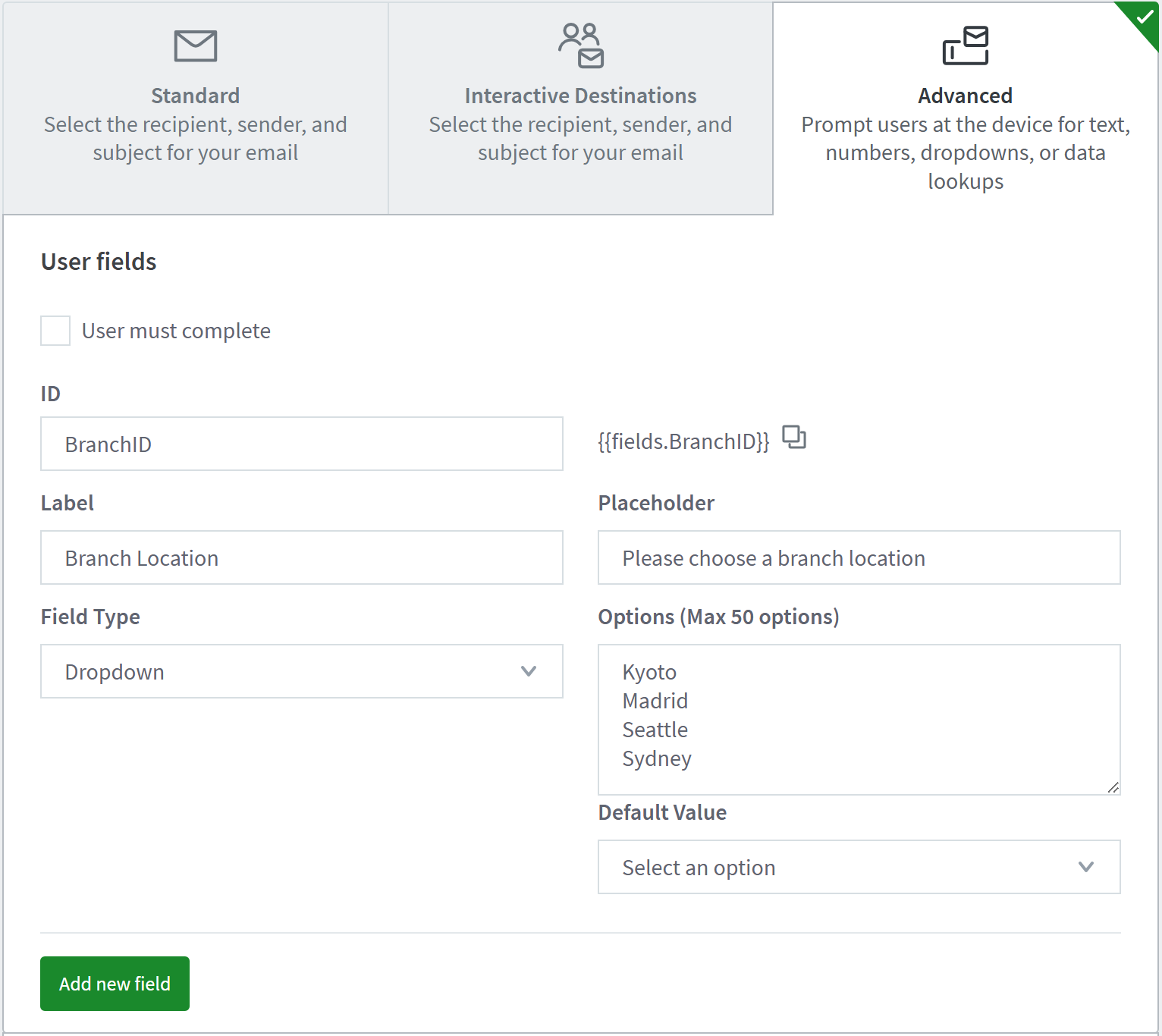Open the Field Type dropdown
The width and height of the screenshot is (1162, 1036).
301,671
